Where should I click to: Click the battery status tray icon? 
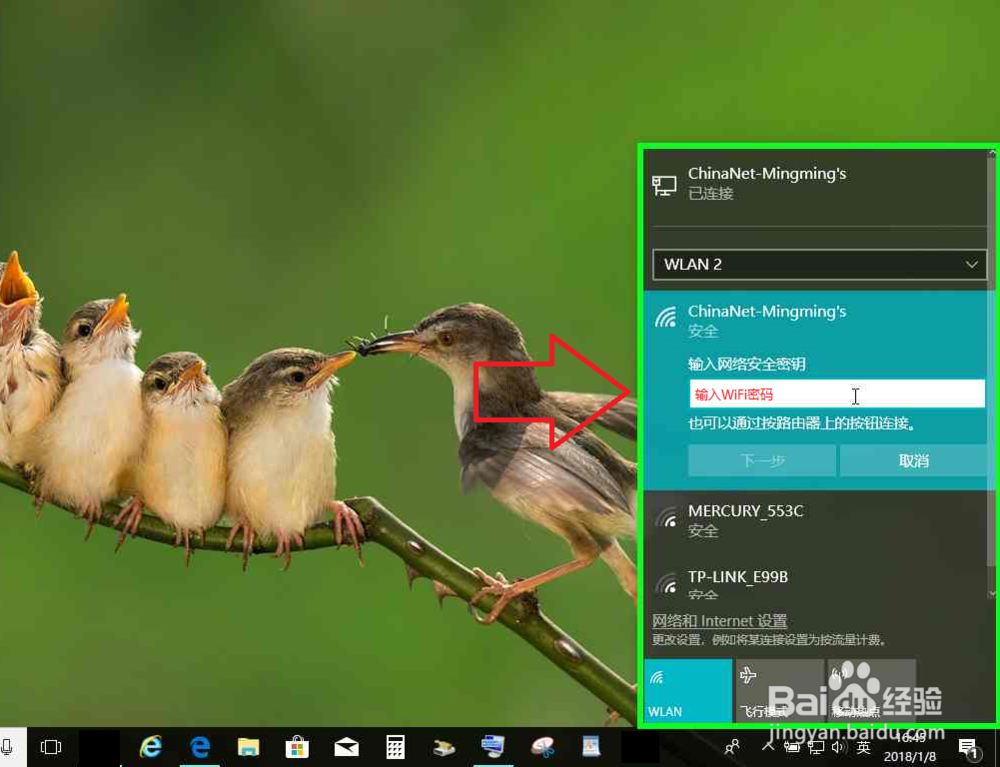point(791,747)
